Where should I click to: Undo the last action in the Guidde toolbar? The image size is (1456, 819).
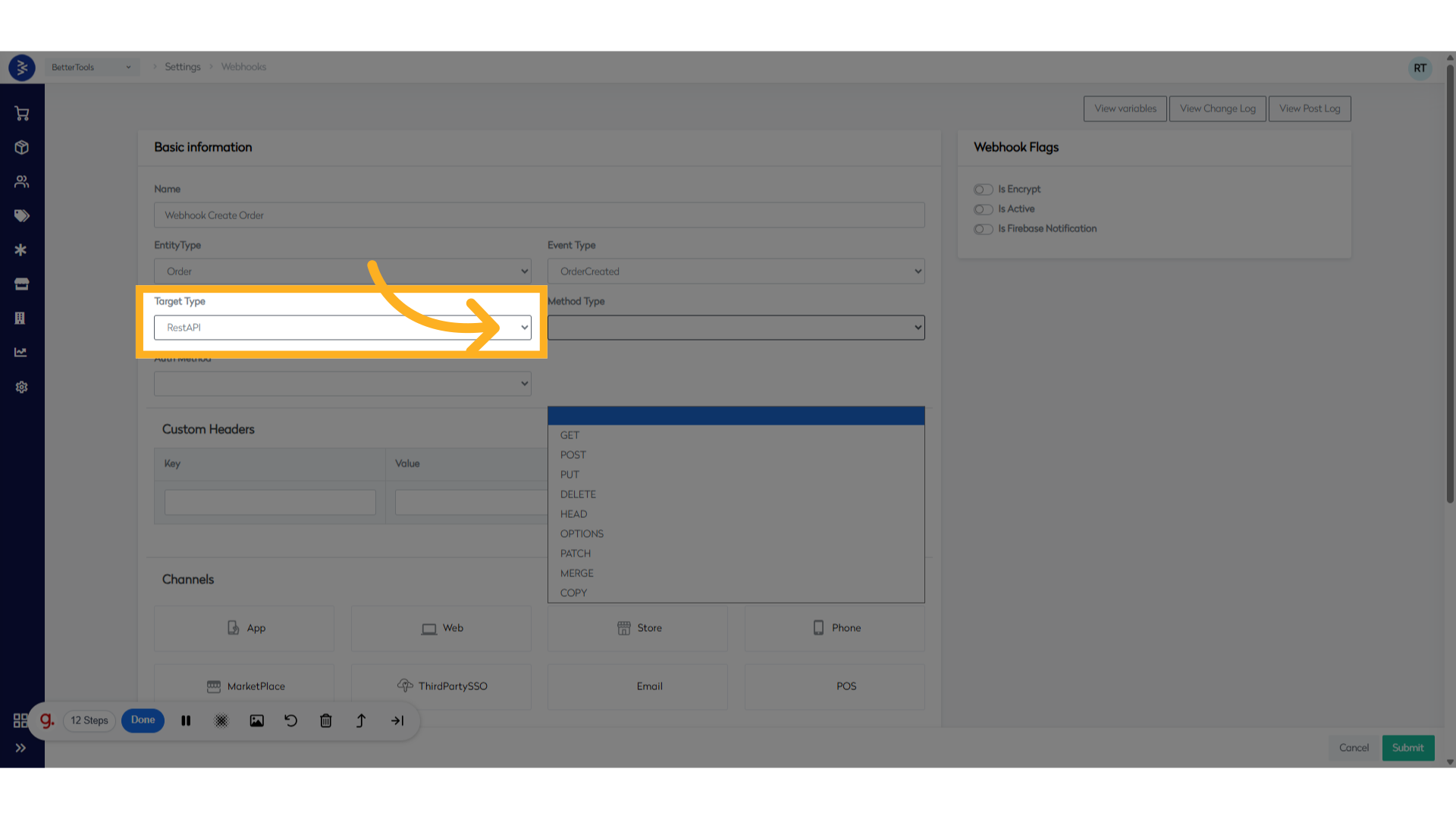[x=290, y=720]
